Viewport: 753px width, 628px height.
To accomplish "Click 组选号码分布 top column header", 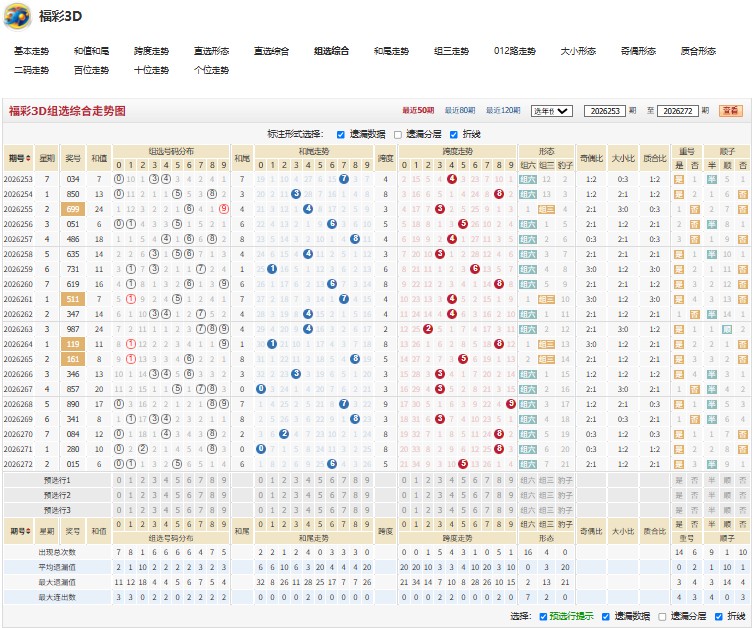I will [171, 151].
